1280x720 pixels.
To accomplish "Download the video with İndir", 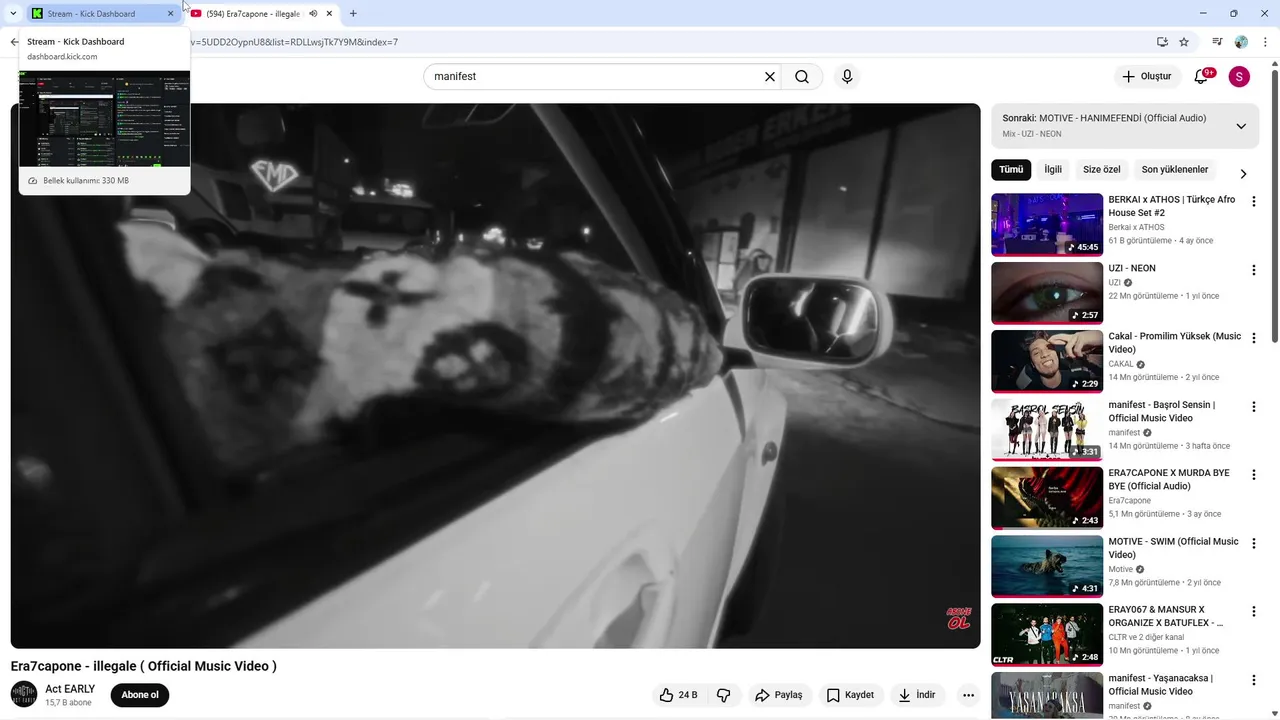I will pyautogui.click(x=917, y=695).
